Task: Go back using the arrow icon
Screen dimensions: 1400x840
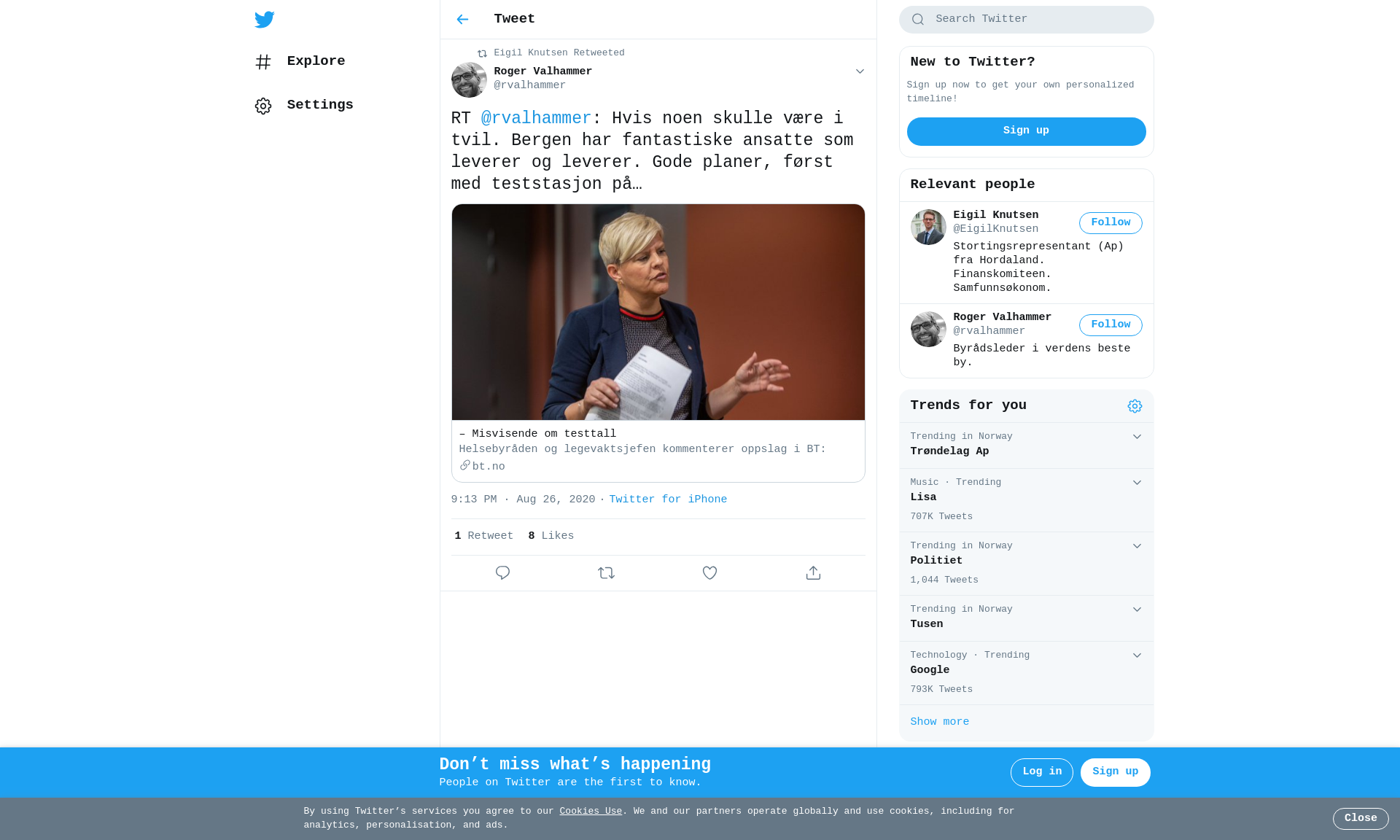Action: [x=462, y=20]
